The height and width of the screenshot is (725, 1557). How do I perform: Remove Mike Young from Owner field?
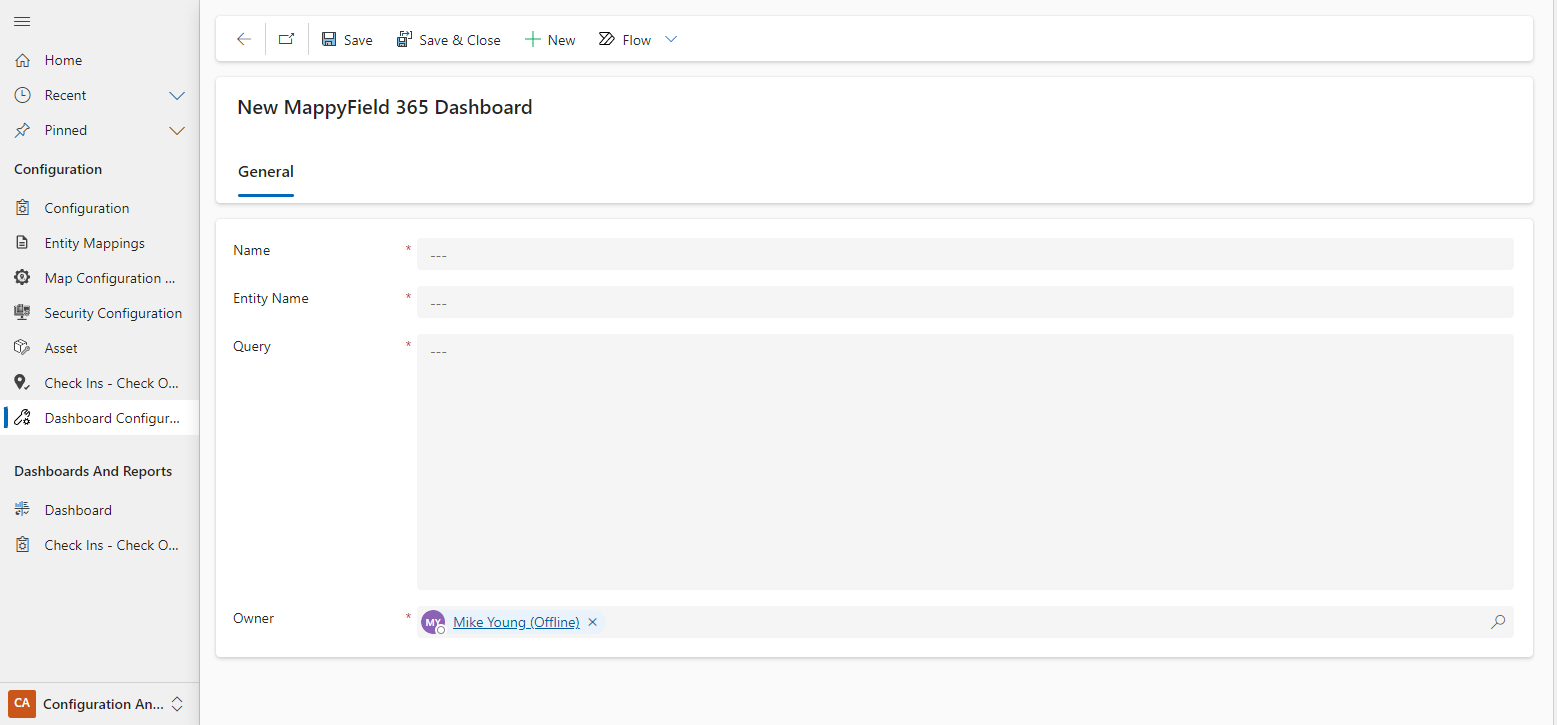coord(592,622)
